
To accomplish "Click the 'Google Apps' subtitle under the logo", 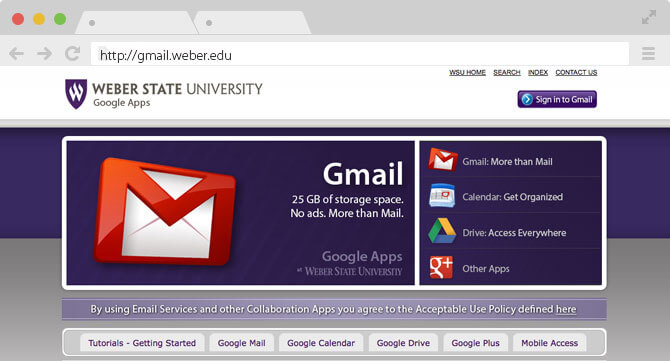I will [x=122, y=103].
